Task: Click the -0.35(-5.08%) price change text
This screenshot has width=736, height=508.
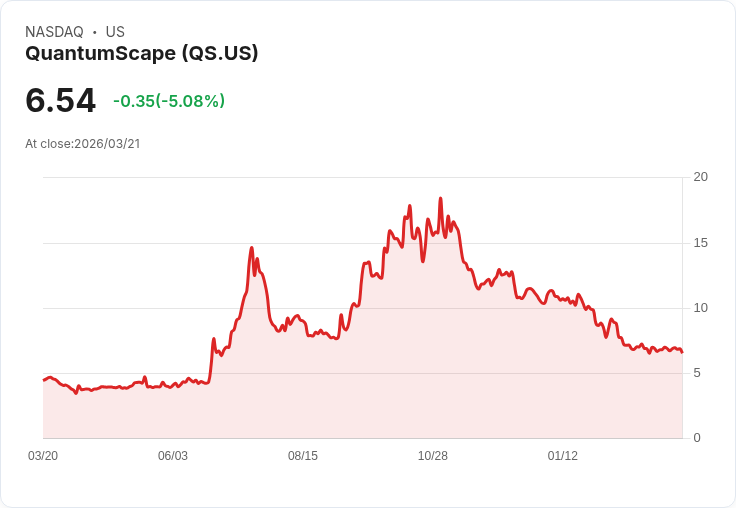Action: [169, 101]
